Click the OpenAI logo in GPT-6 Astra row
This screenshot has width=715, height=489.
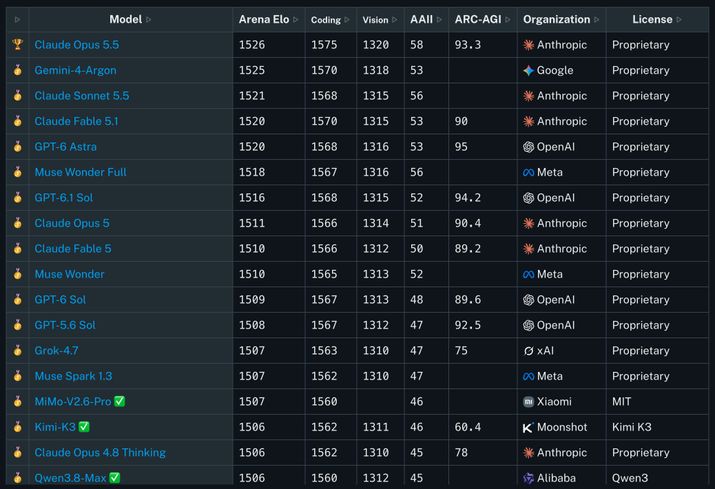[528, 147]
